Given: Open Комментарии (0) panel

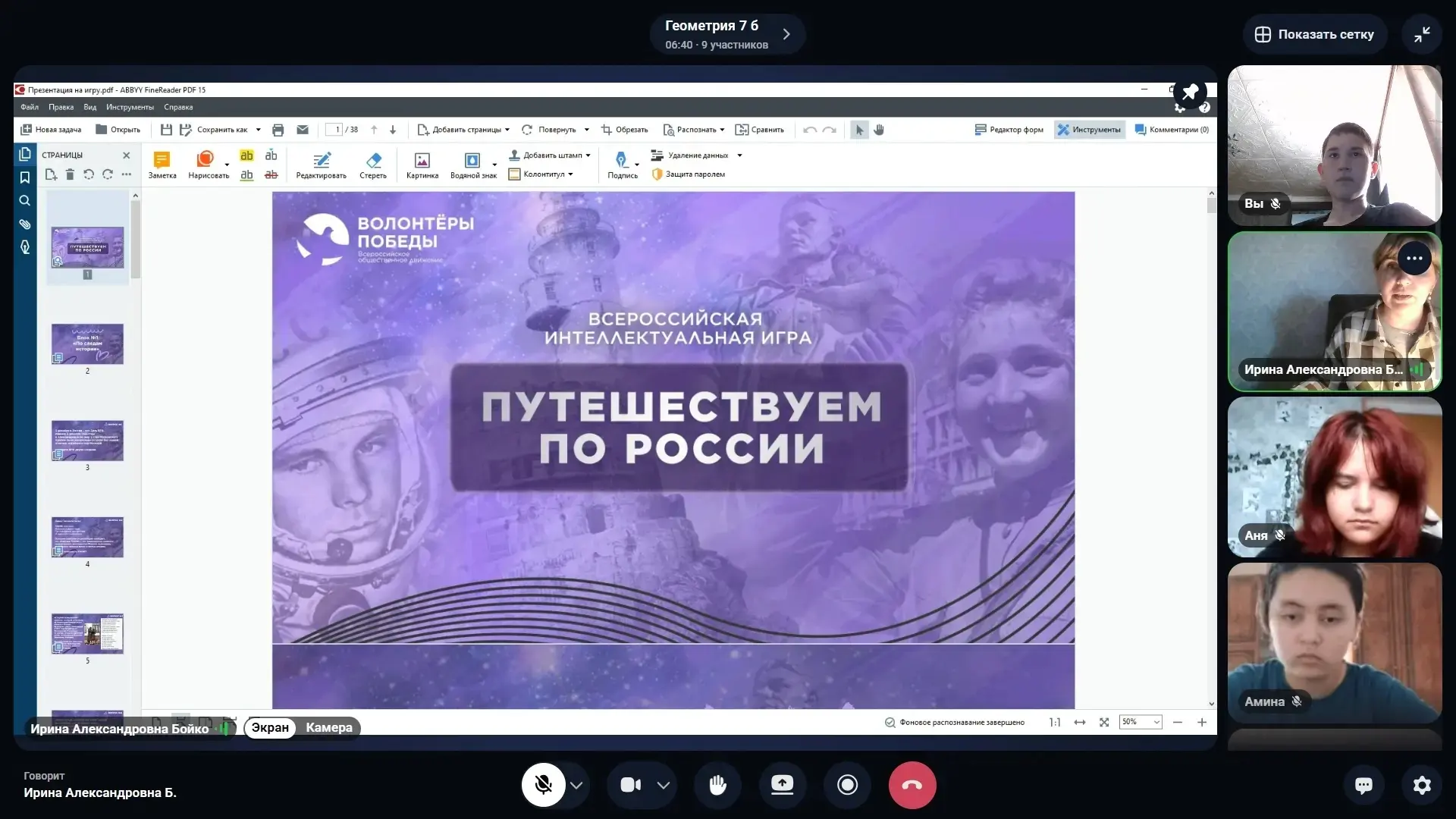Looking at the screenshot, I should click(x=1172, y=130).
